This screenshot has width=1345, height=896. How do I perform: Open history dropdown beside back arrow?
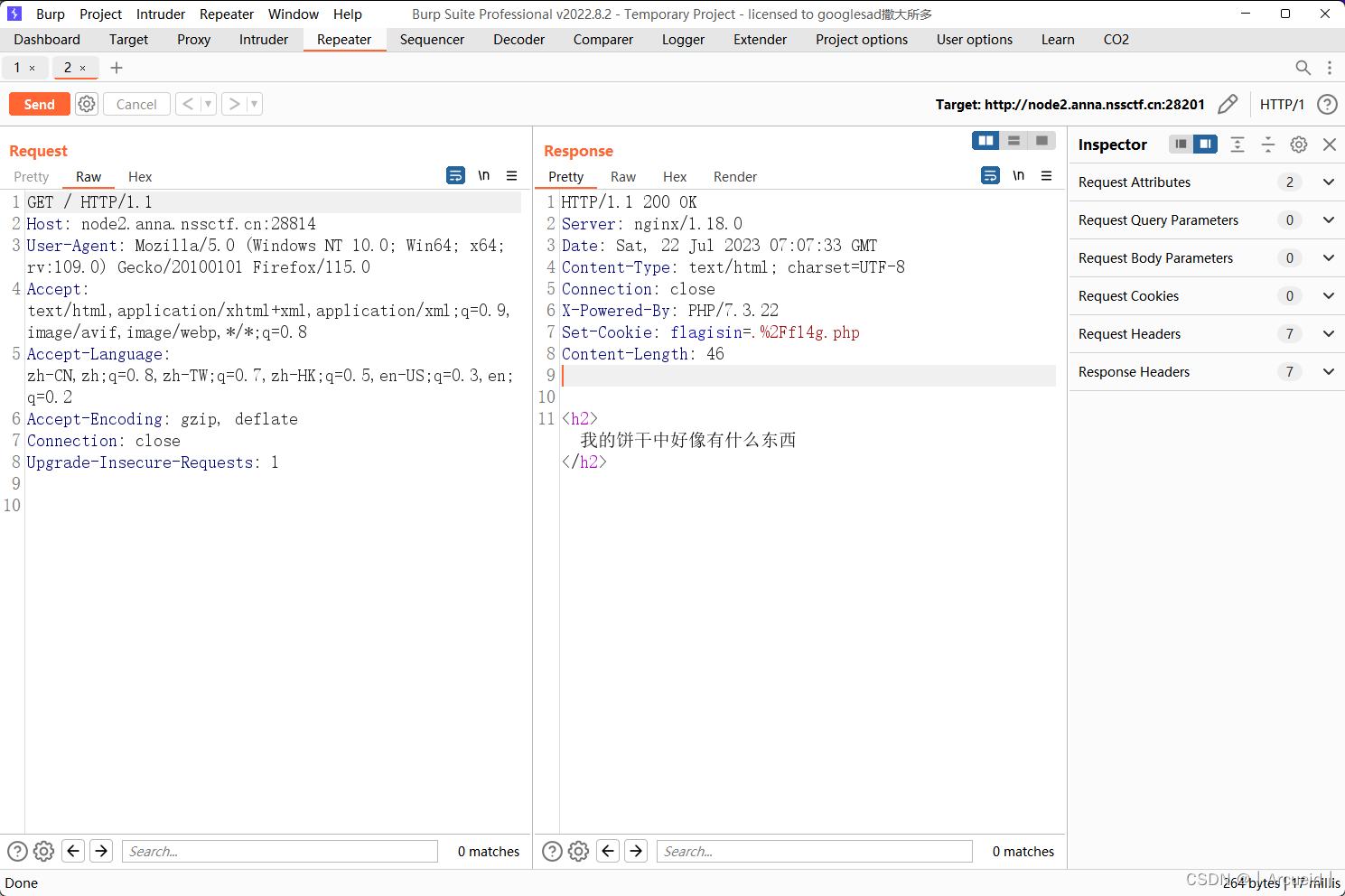coord(208,104)
